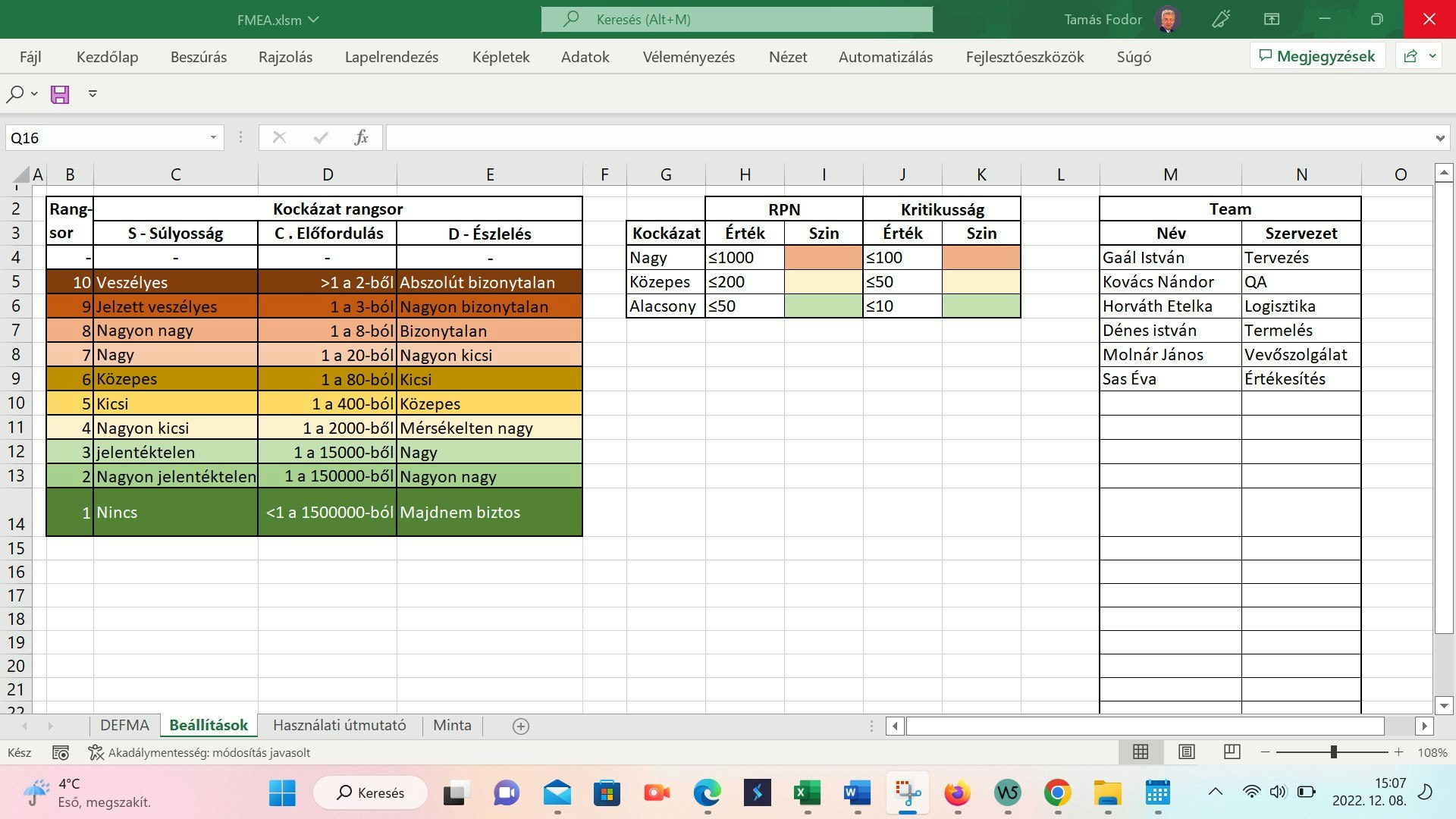The image size is (1456, 819).
Task: Open Chrome from the taskbar
Action: click(x=1057, y=793)
